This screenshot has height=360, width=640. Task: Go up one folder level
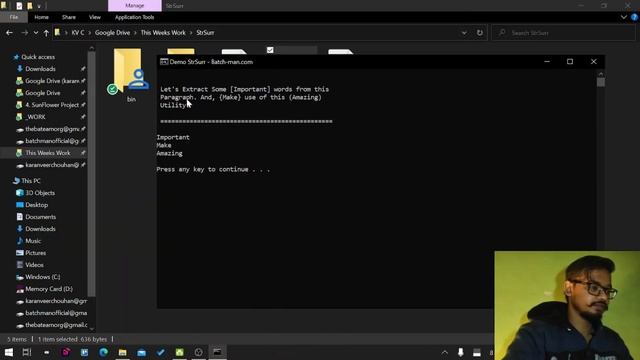[x=46, y=33]
